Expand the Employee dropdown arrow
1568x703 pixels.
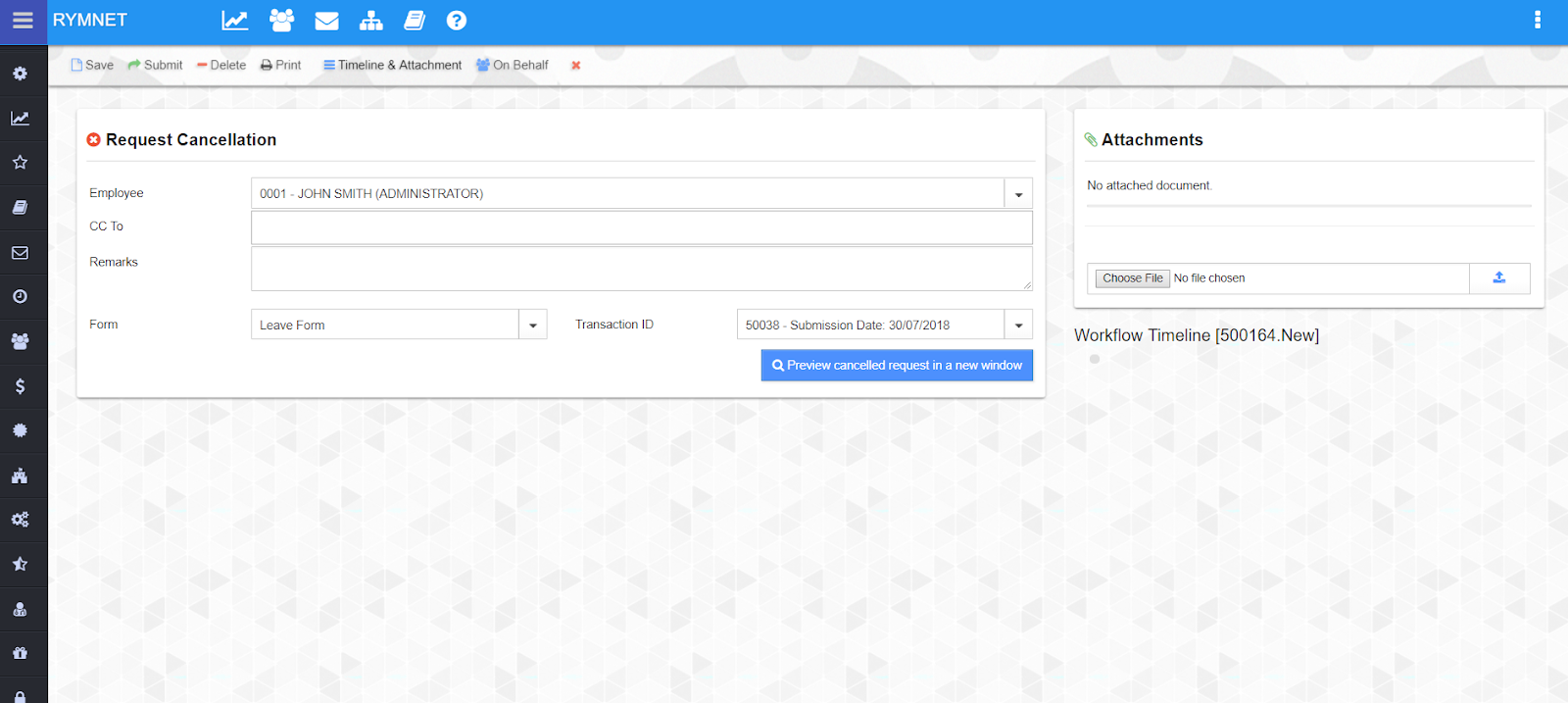click(1018, 194)
